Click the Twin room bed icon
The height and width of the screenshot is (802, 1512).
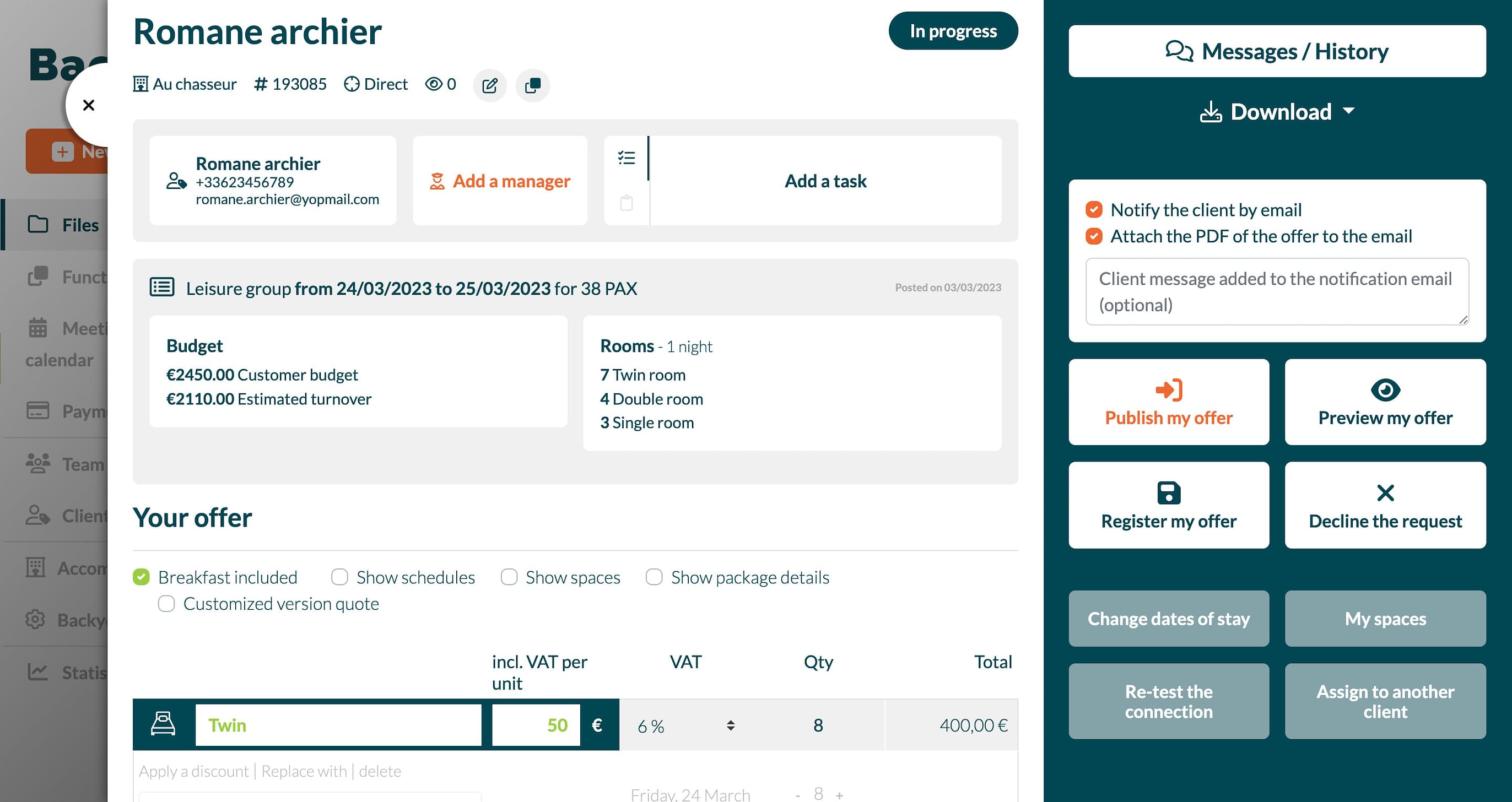click(x=163, y=724)
